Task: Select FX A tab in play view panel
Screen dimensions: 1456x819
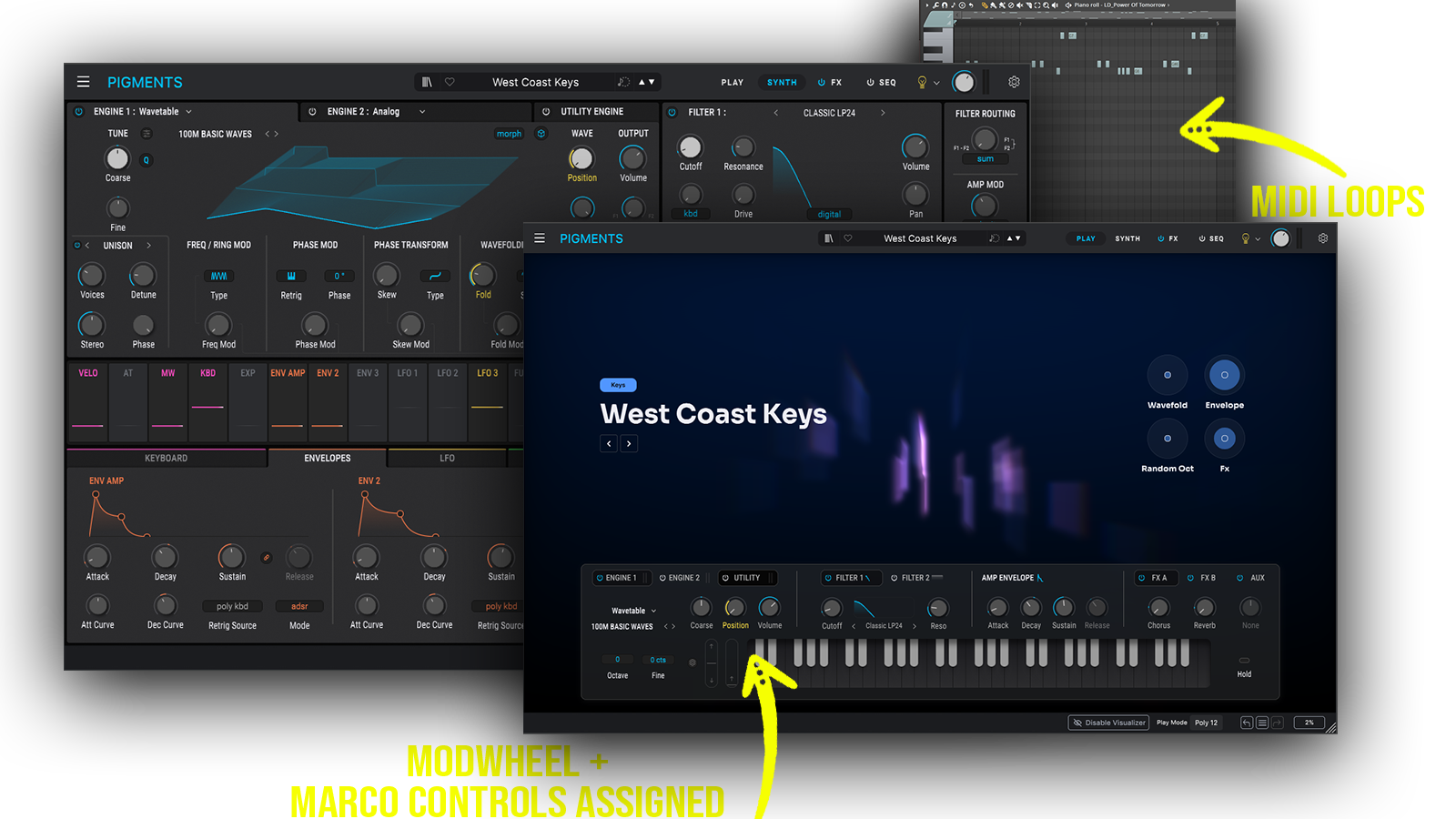Action: [1156, 578]
